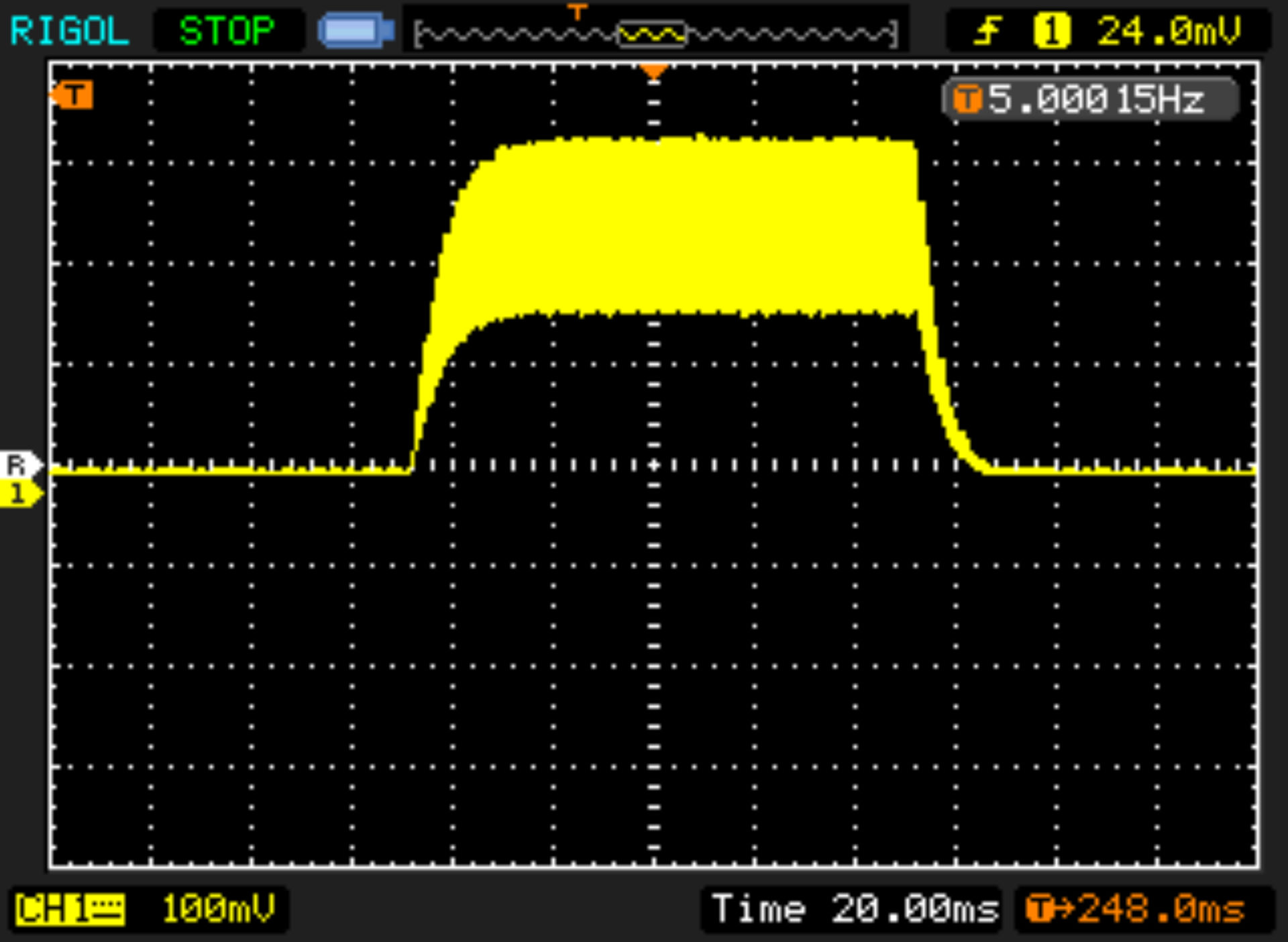Image resolution: width=1288 pixels, height=942 pixels.
Task: Click the orange T icon in the frequency counter
Action: click(967, 100)
